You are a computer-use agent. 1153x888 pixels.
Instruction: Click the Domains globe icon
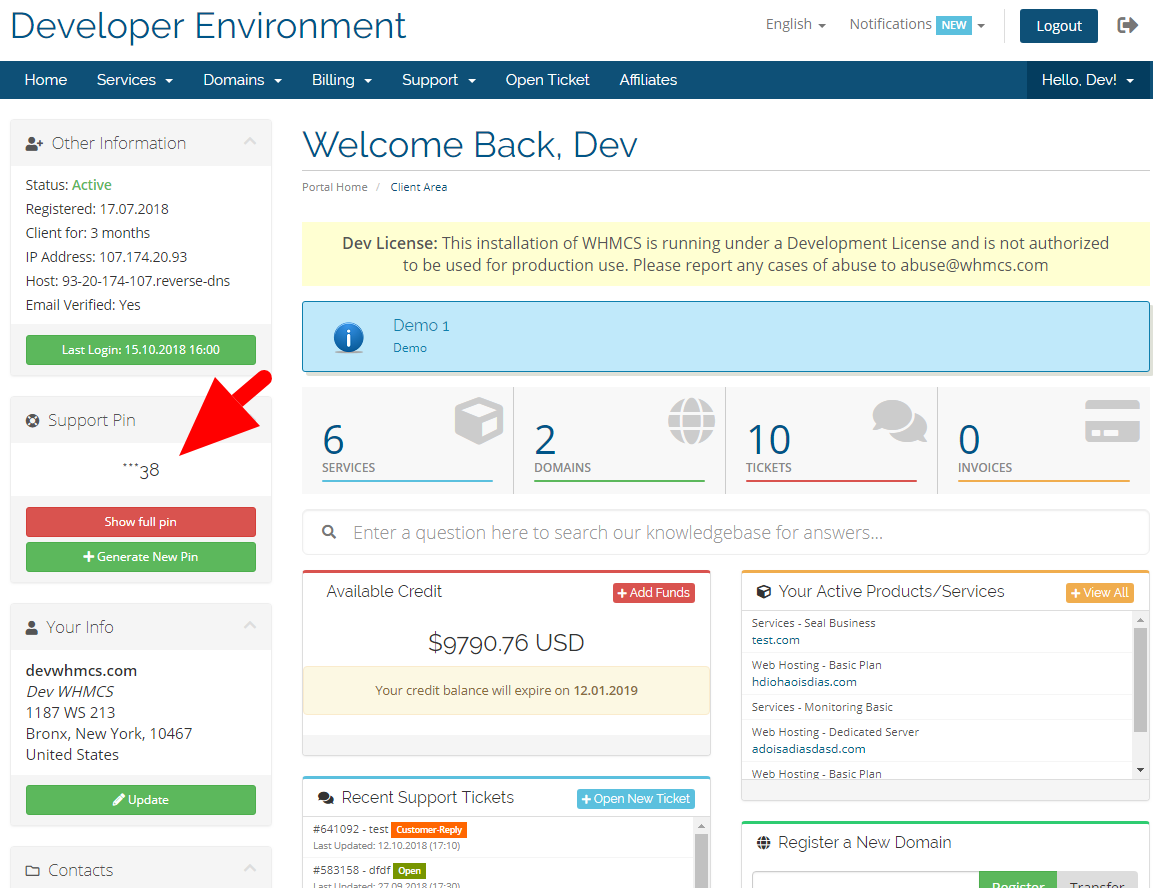pos(691,420)
